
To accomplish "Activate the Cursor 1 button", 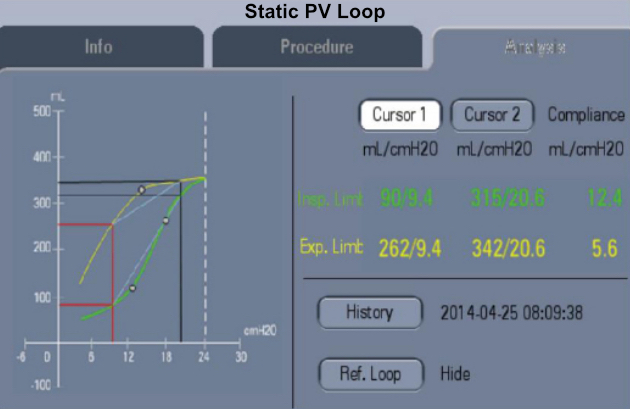I will click(x=400, y=115).
